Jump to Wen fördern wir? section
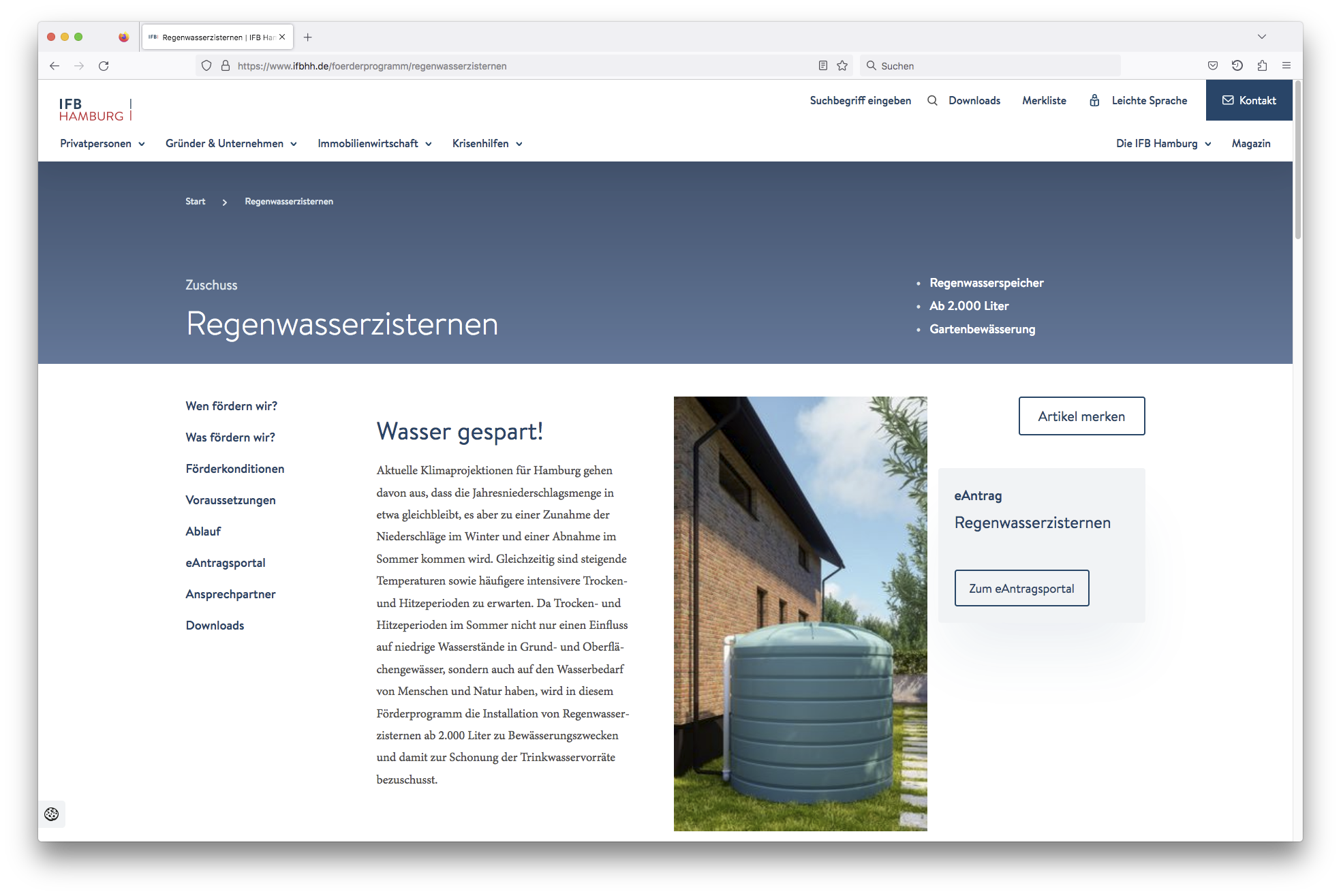 (x=232, y=406)
